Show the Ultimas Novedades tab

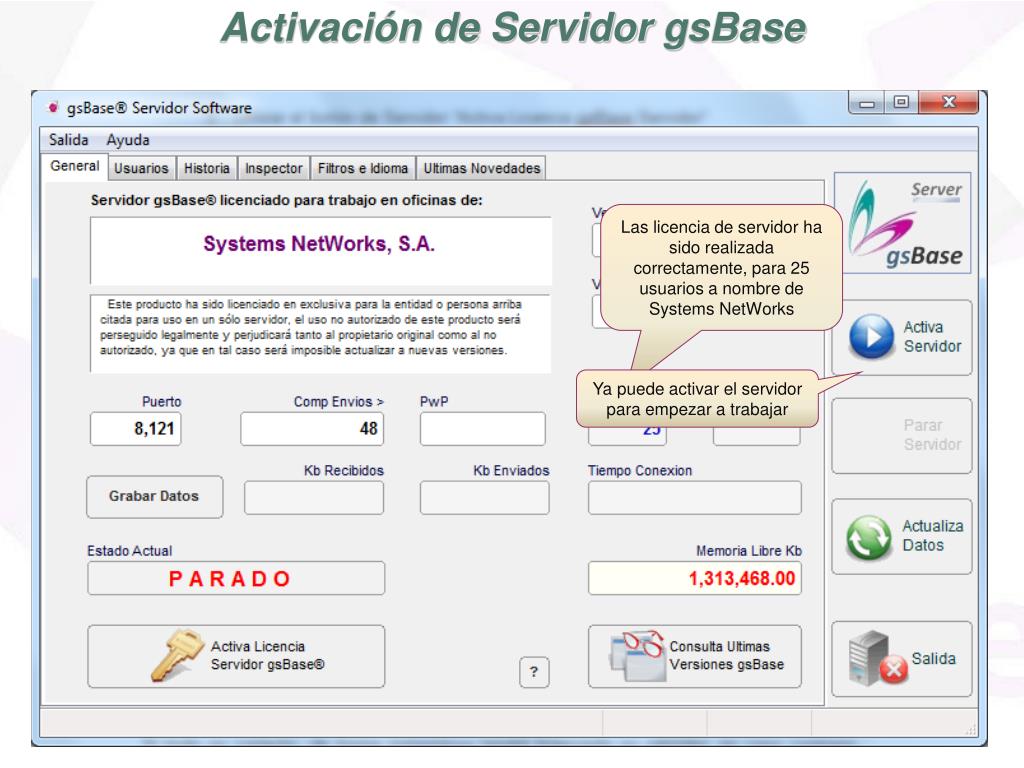(x=481, y=168)
